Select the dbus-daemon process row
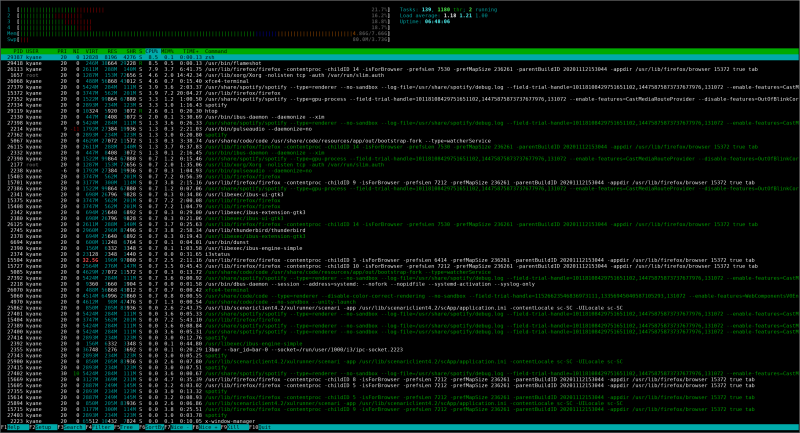The height and width of the screenshot is (433, 800). pos(400,285)
